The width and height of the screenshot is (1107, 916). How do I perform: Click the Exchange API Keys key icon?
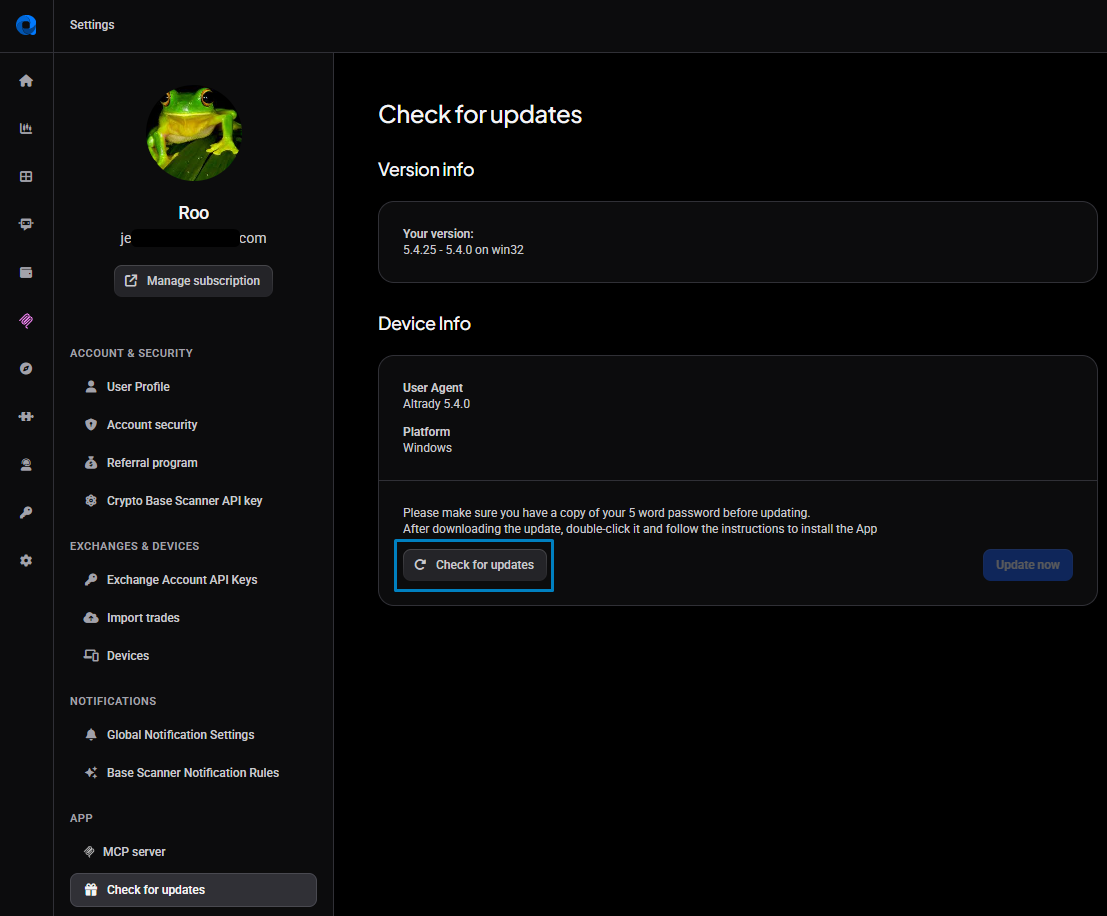(x=91, y=580)
